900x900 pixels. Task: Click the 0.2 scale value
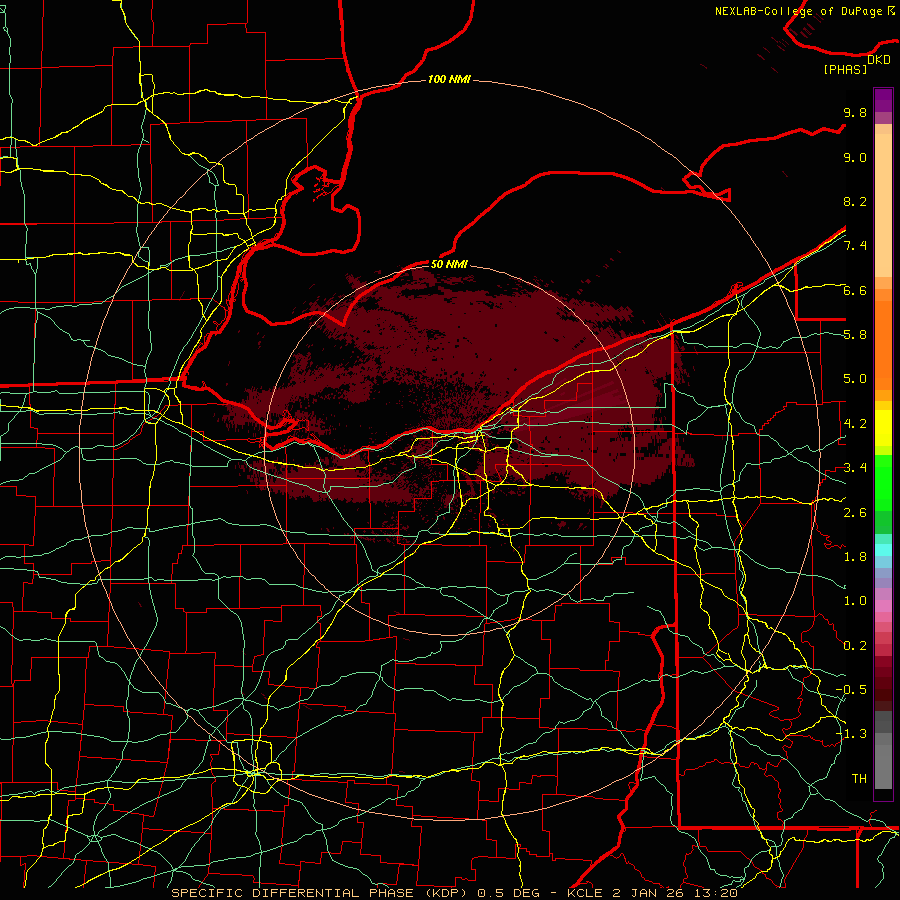(x=855, y=646)
